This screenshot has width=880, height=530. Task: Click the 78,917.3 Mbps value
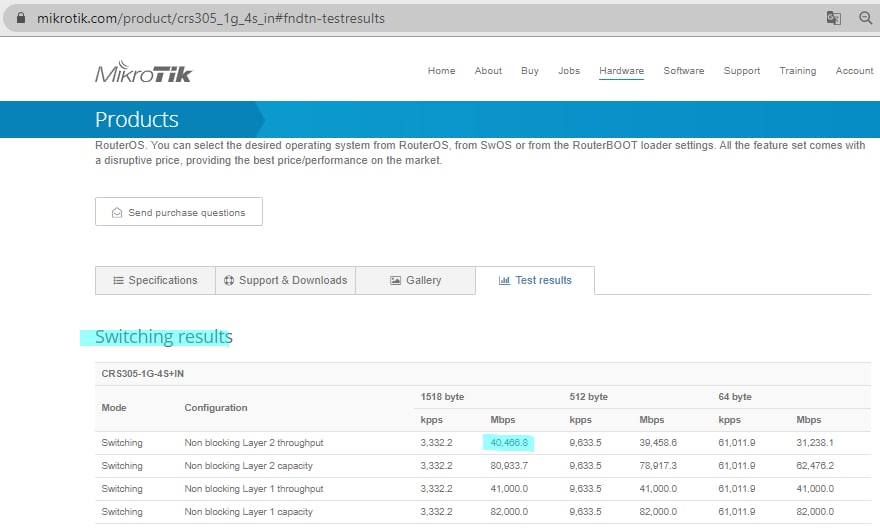658,466
